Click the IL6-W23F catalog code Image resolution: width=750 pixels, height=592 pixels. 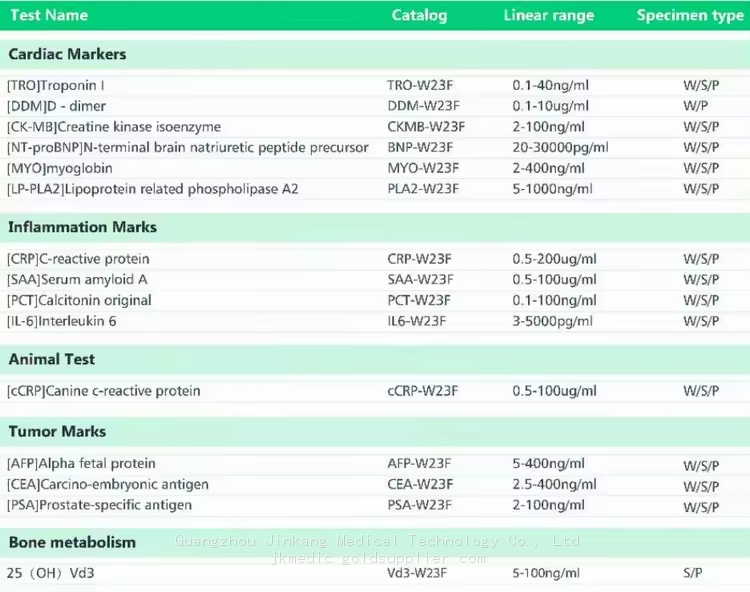[416, 321]
